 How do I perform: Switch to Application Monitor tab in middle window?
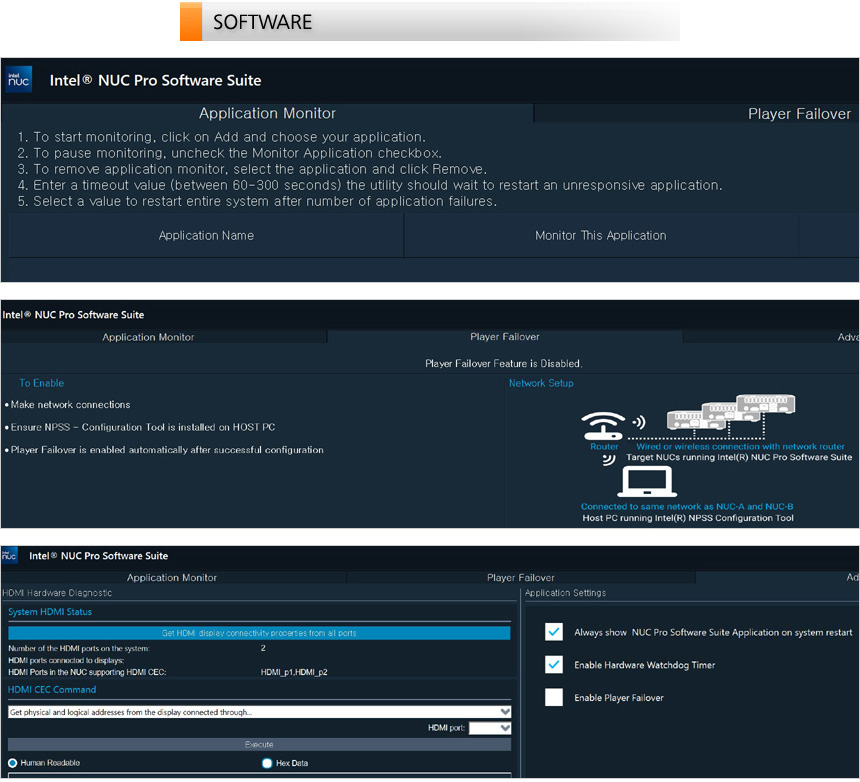click(148, 337)
